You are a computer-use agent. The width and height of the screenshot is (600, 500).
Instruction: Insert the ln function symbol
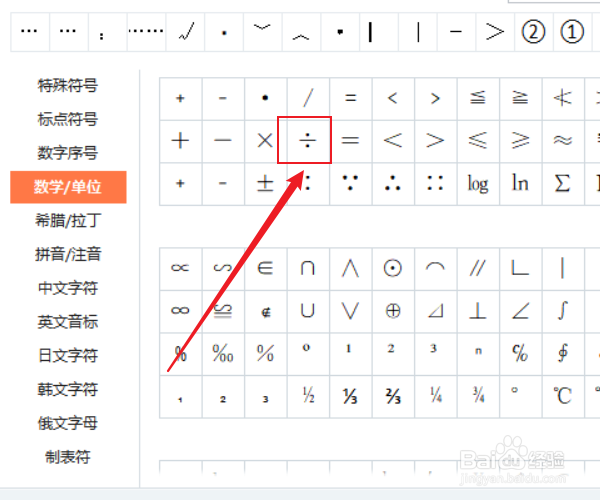point(520,184)
